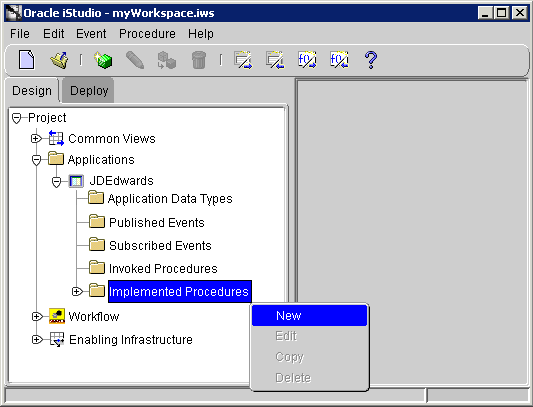The image size is (533, 407).
Task: Expand the Workflow node
Action: (36, 317)
